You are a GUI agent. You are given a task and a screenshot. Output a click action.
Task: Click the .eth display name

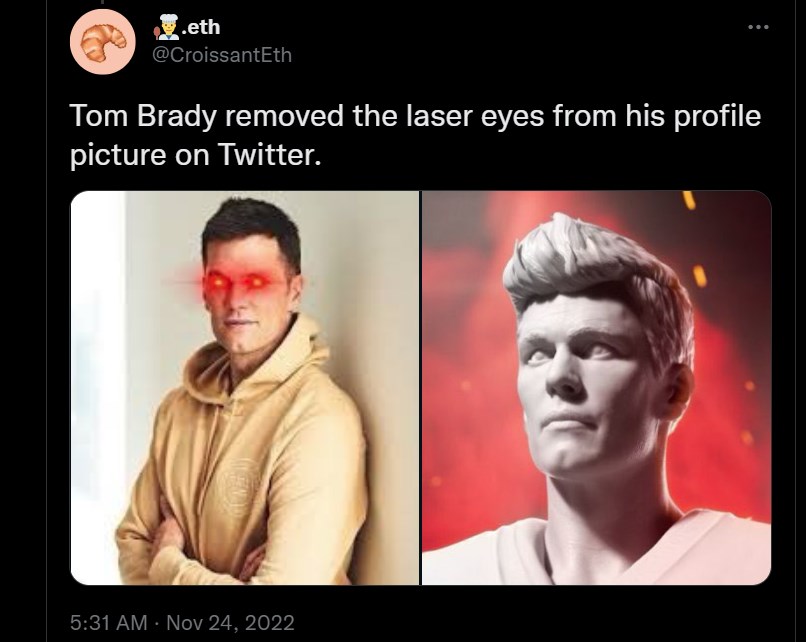[x=200, y=27]
